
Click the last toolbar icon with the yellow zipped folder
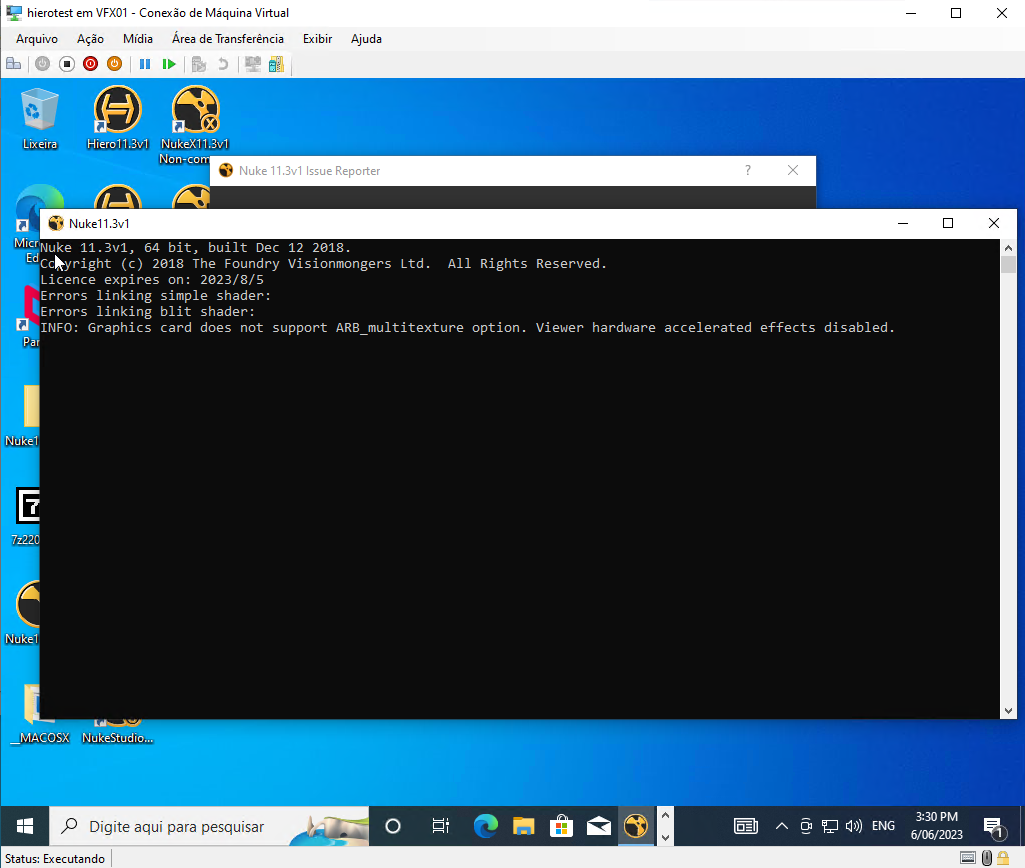pos(277,64)
